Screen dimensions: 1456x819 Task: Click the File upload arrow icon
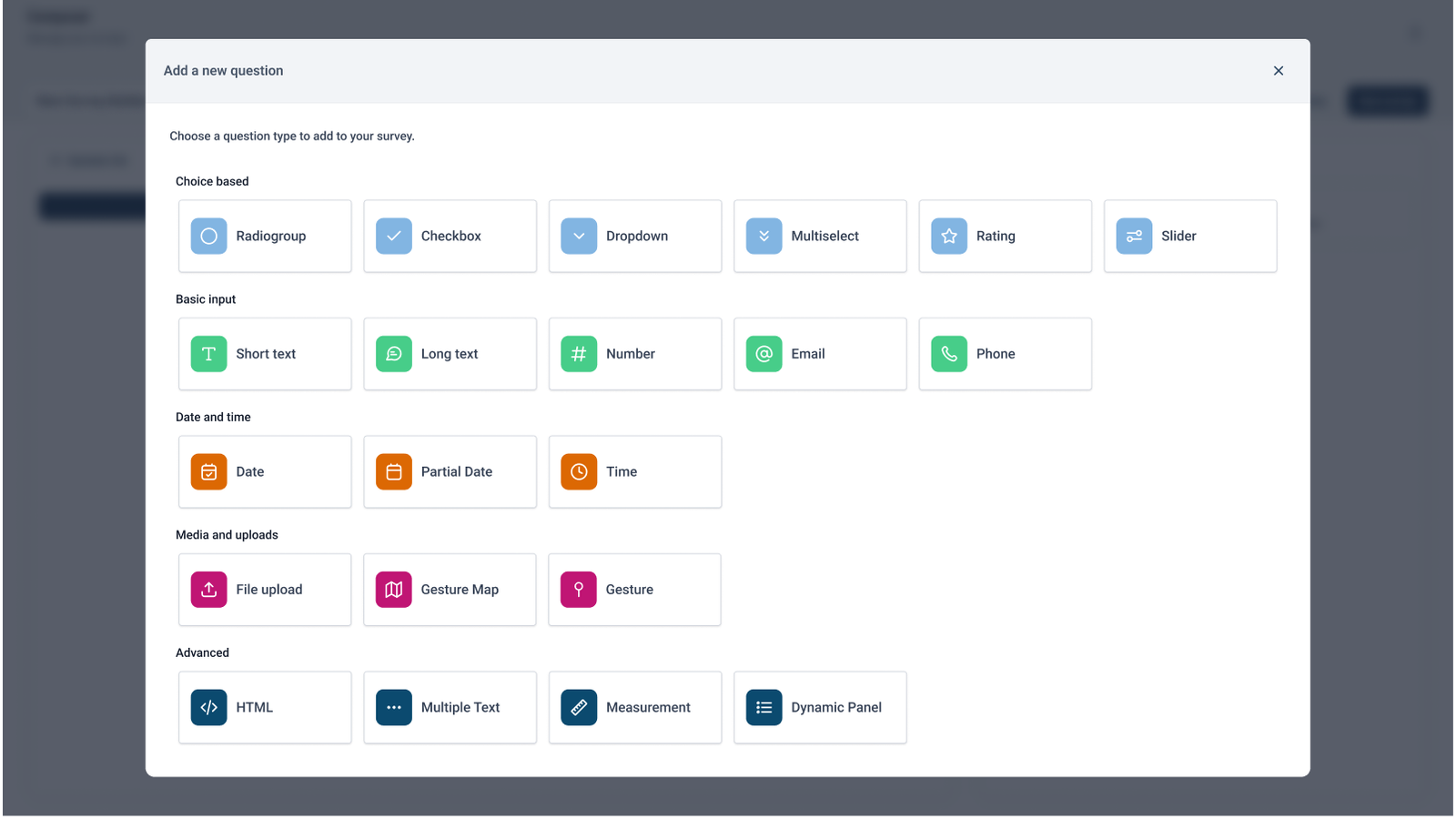(208, 590)
